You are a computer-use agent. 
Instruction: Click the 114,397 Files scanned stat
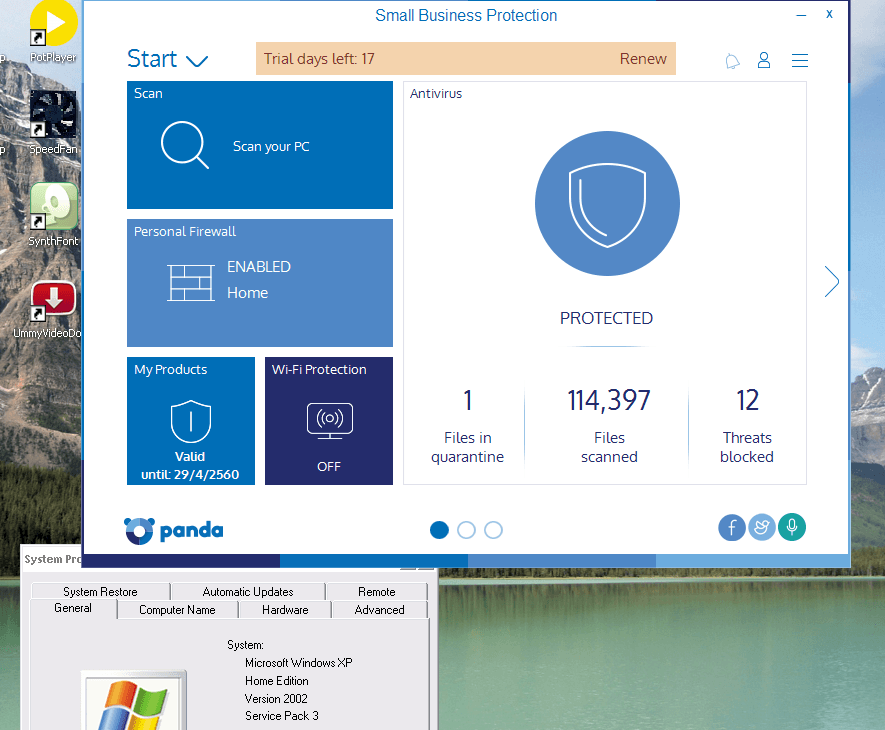tap(609, 426)
